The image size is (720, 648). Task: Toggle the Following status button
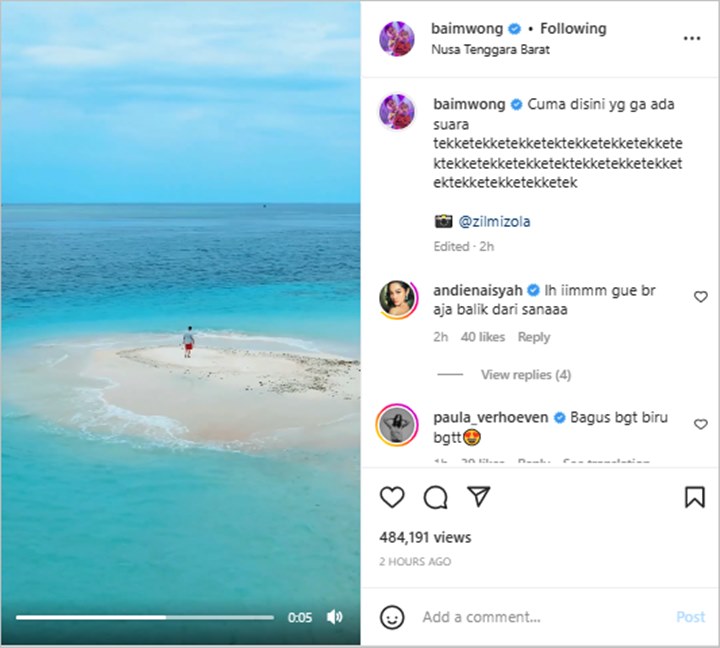[573, 28]
